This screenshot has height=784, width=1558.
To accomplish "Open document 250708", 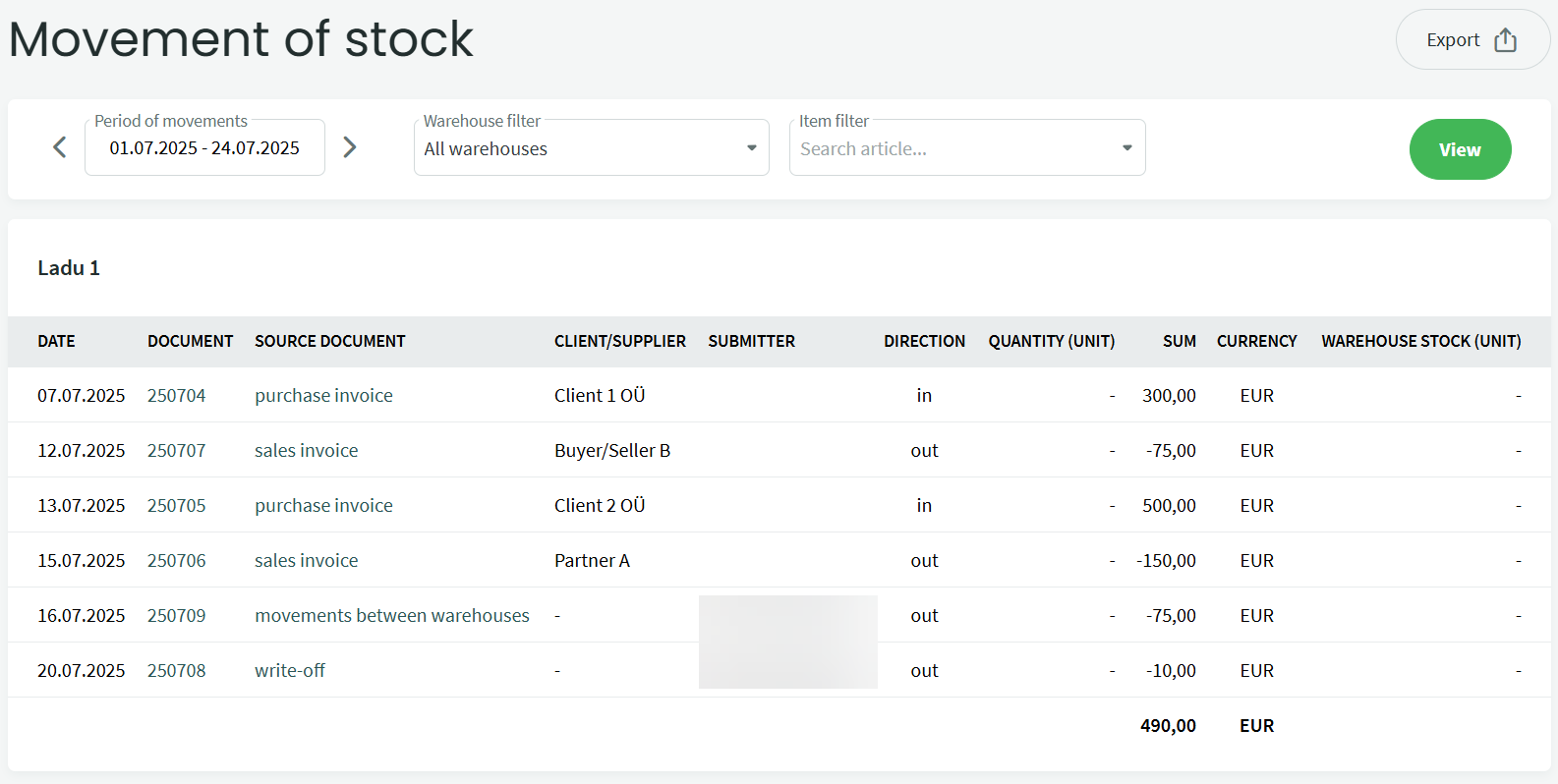I will (177, 671).
